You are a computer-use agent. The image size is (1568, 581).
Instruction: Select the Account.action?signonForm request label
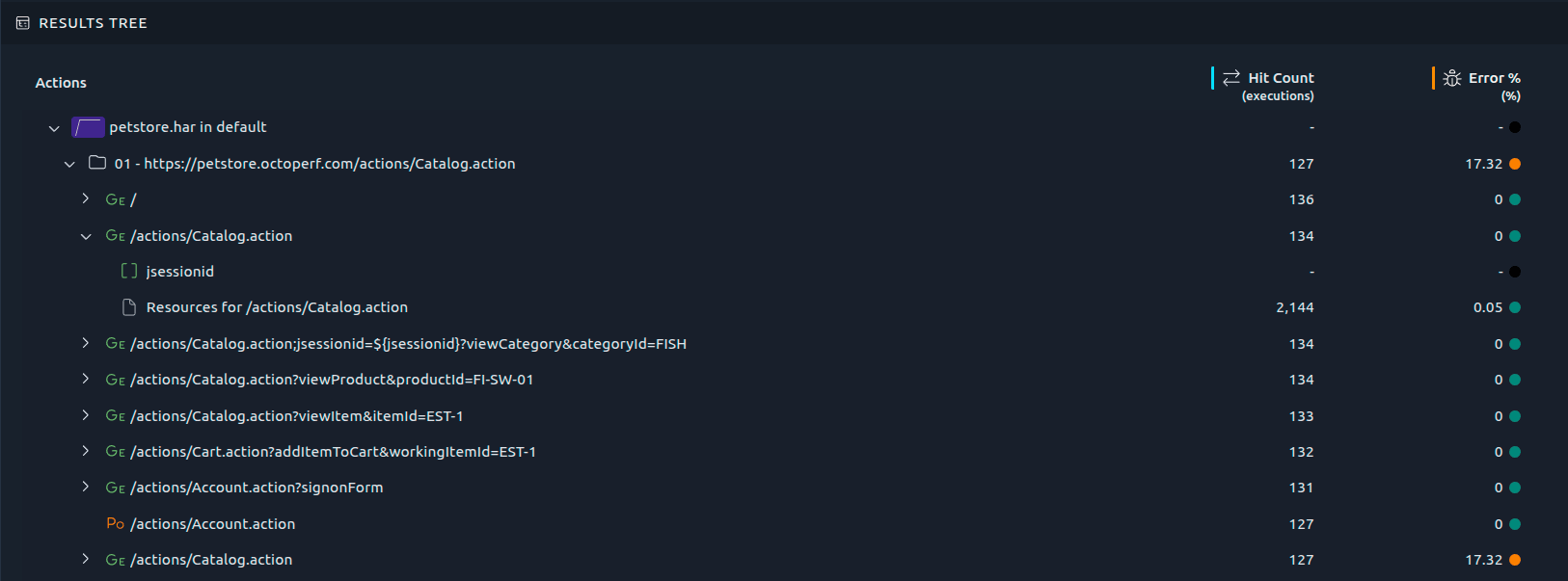tap(257, 488)
